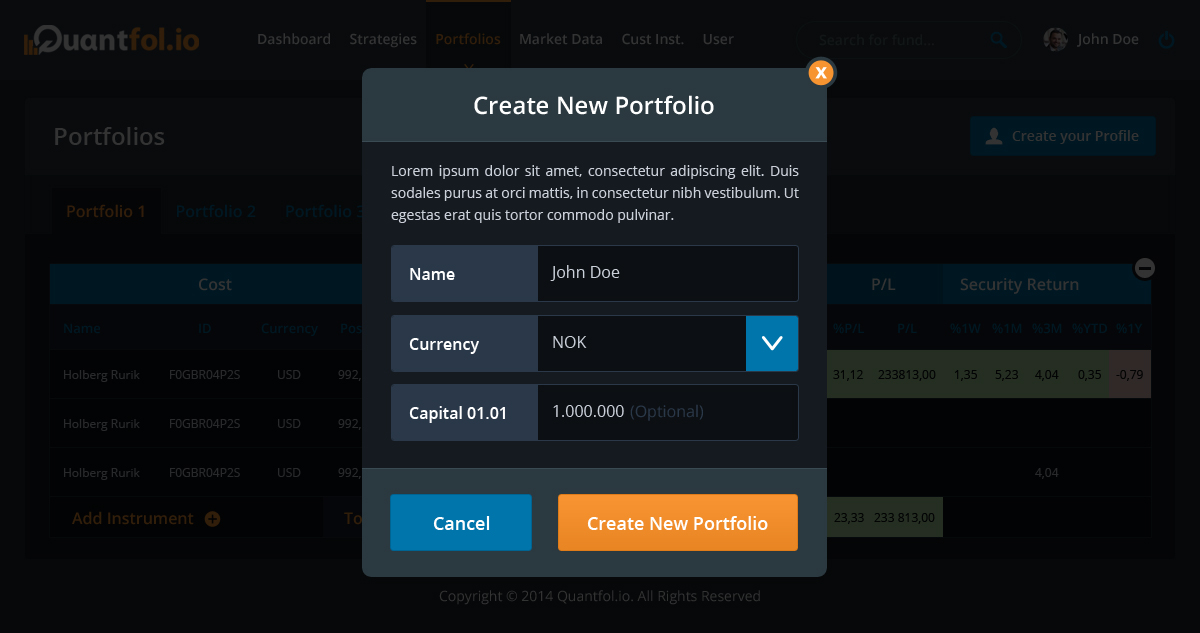
Task: Click the Quantfol.io logo
Action: 112,40
